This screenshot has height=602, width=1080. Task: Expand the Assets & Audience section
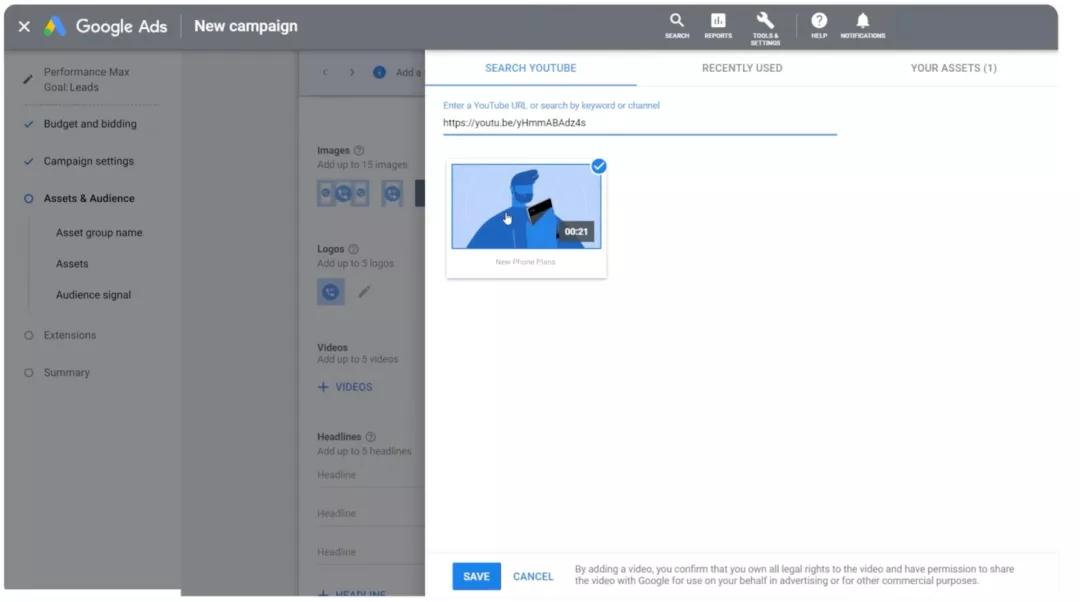(x=89, y=198)
